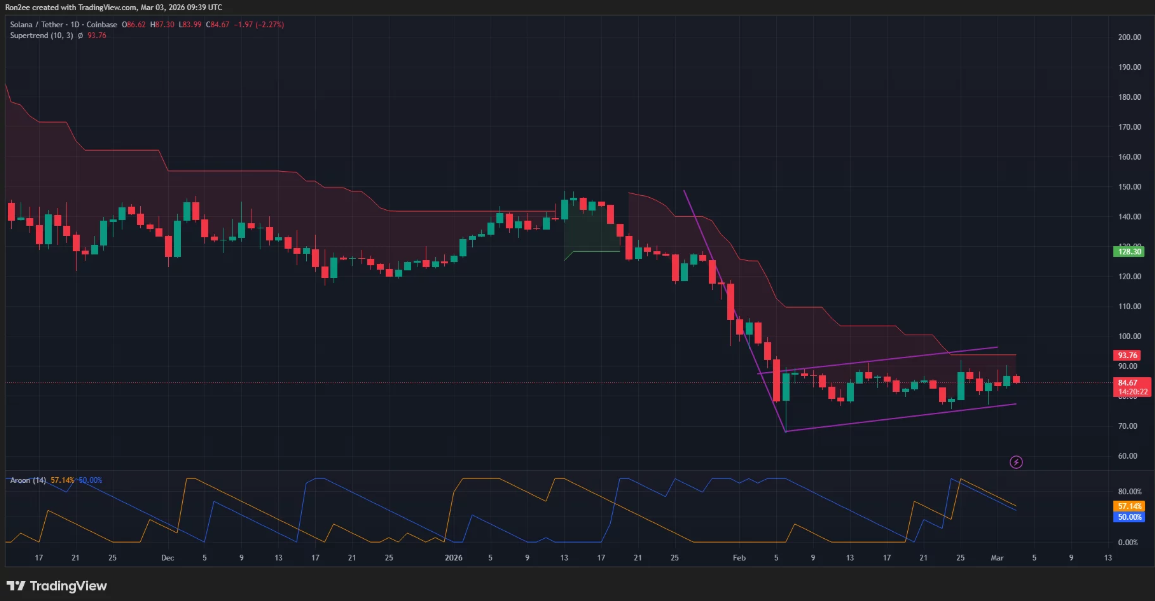Click the red 93.76 Supertrend price label
1155x601 pixels.
click(x=1127, y=355)
